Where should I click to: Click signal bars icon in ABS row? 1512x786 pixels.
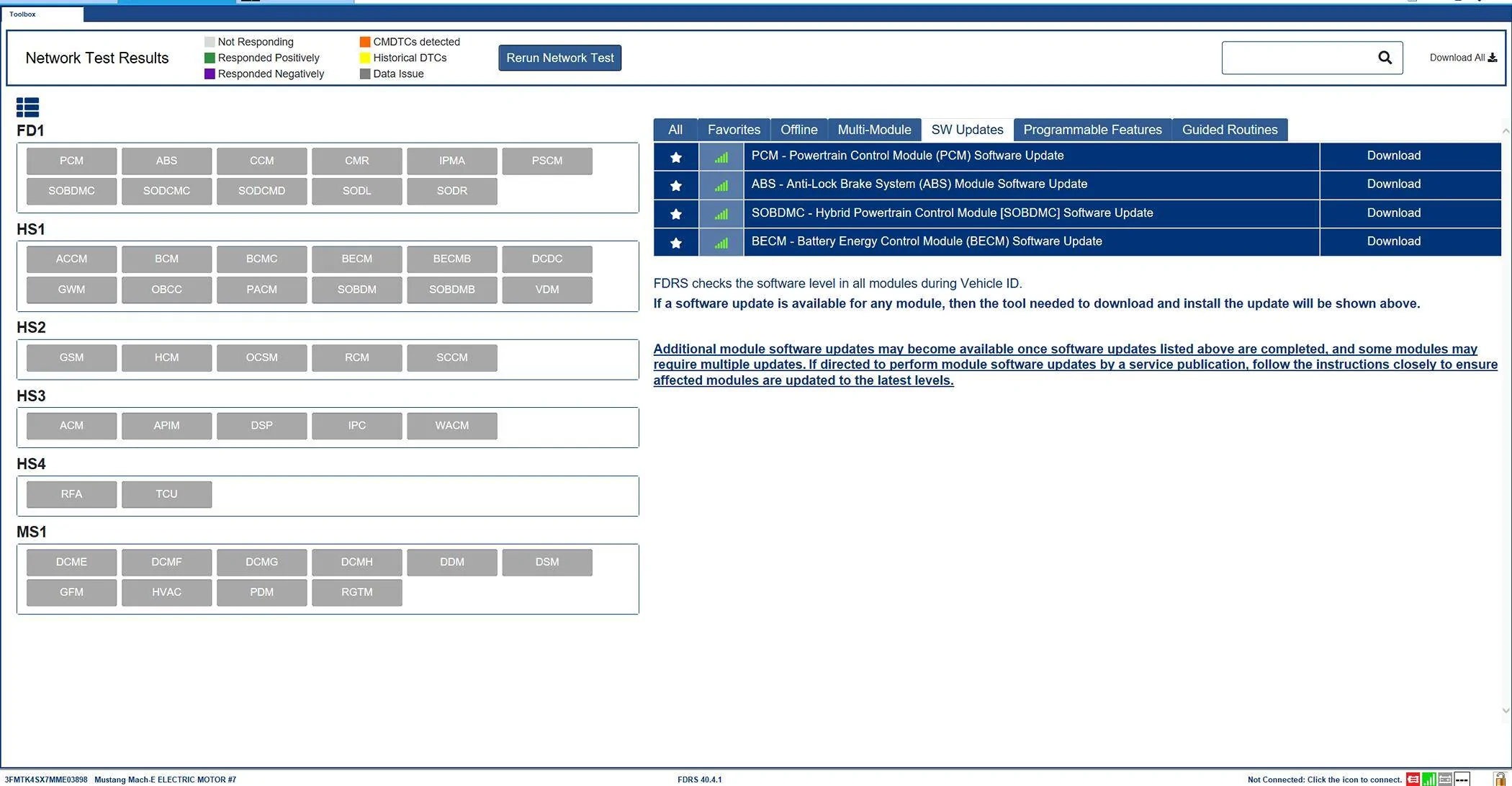click(721, 185)
